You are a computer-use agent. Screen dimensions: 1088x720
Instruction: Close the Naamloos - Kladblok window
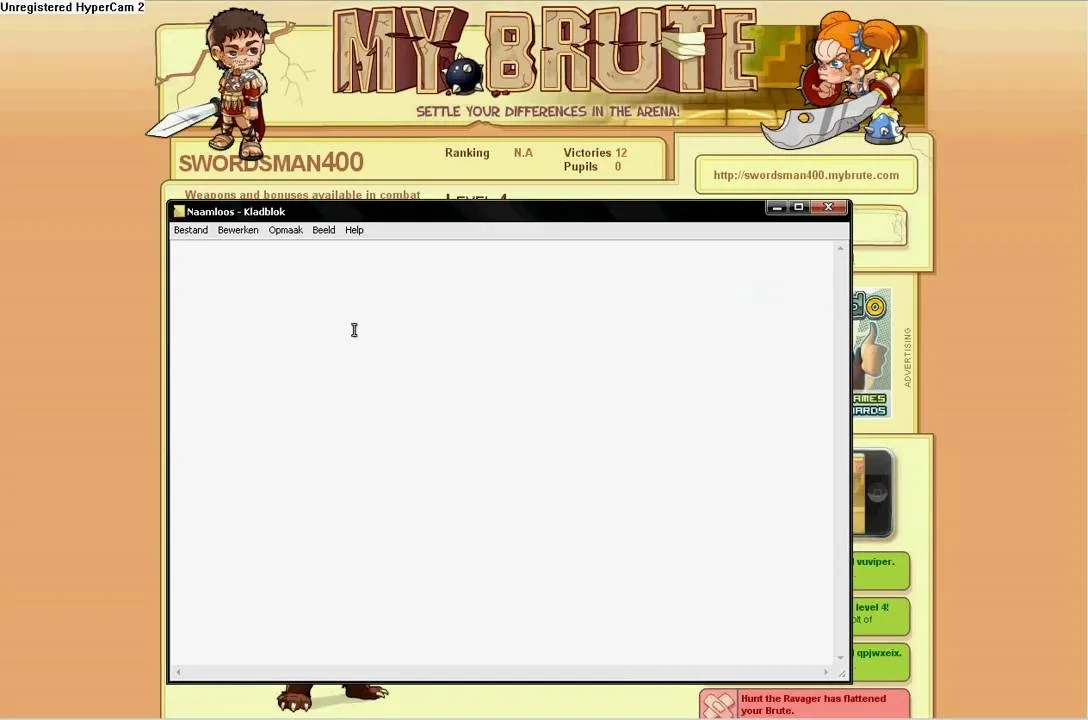[x=828, y=207]
